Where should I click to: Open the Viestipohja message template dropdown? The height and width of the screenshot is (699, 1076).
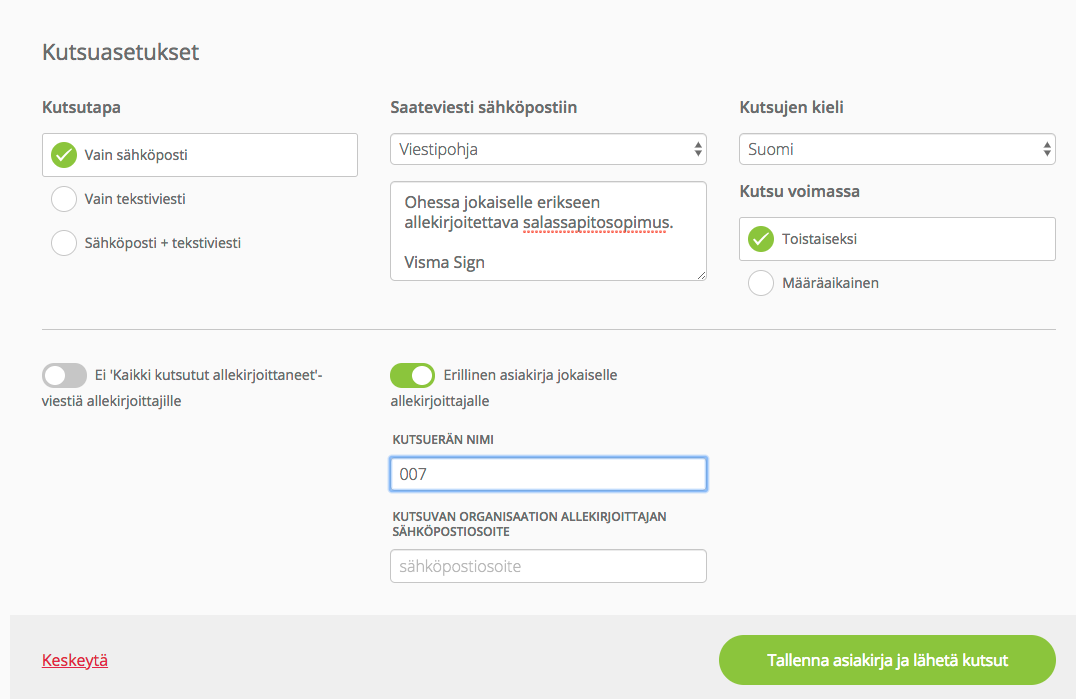548,149
